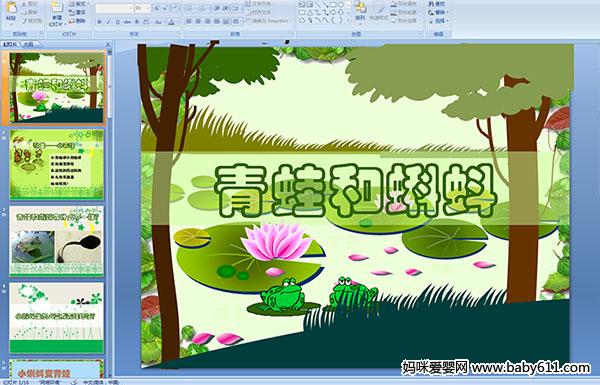The image size is (600, 385).
Task: Select slide 4 thumbnail with green bottom bar
Action: (x=57, y=318)
